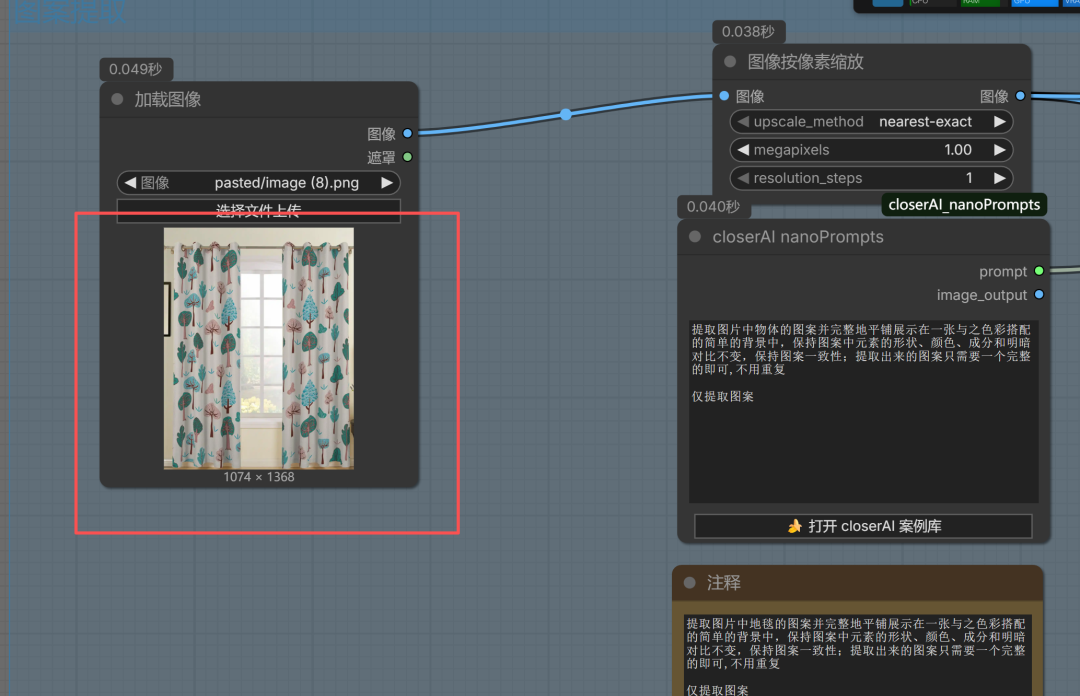Click the green prompt output port
The width and height of the screenshot is (1080, 696).
[x=1039, y=271]
